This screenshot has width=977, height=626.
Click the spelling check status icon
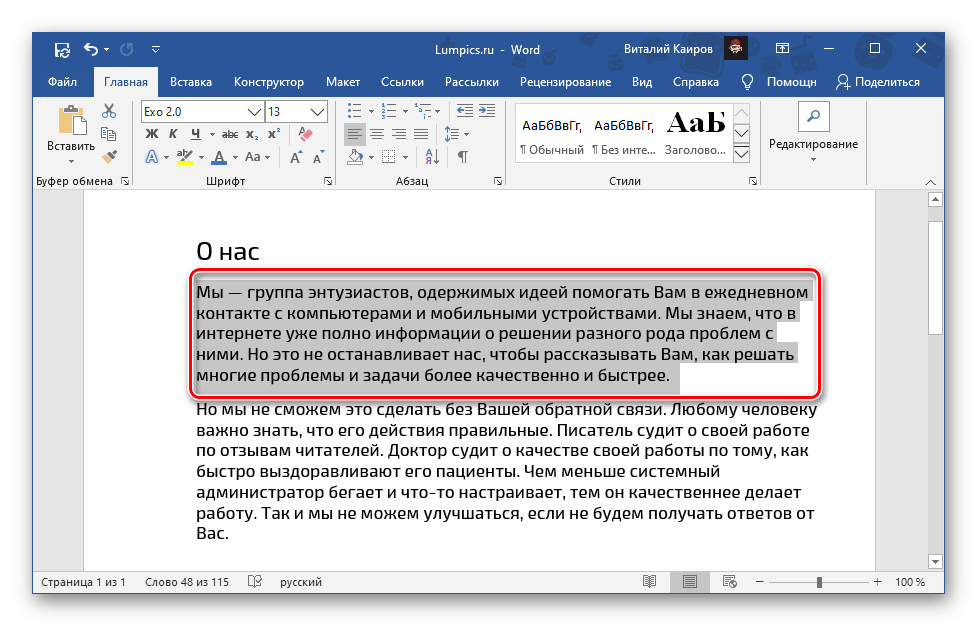(x=254, y=582)
